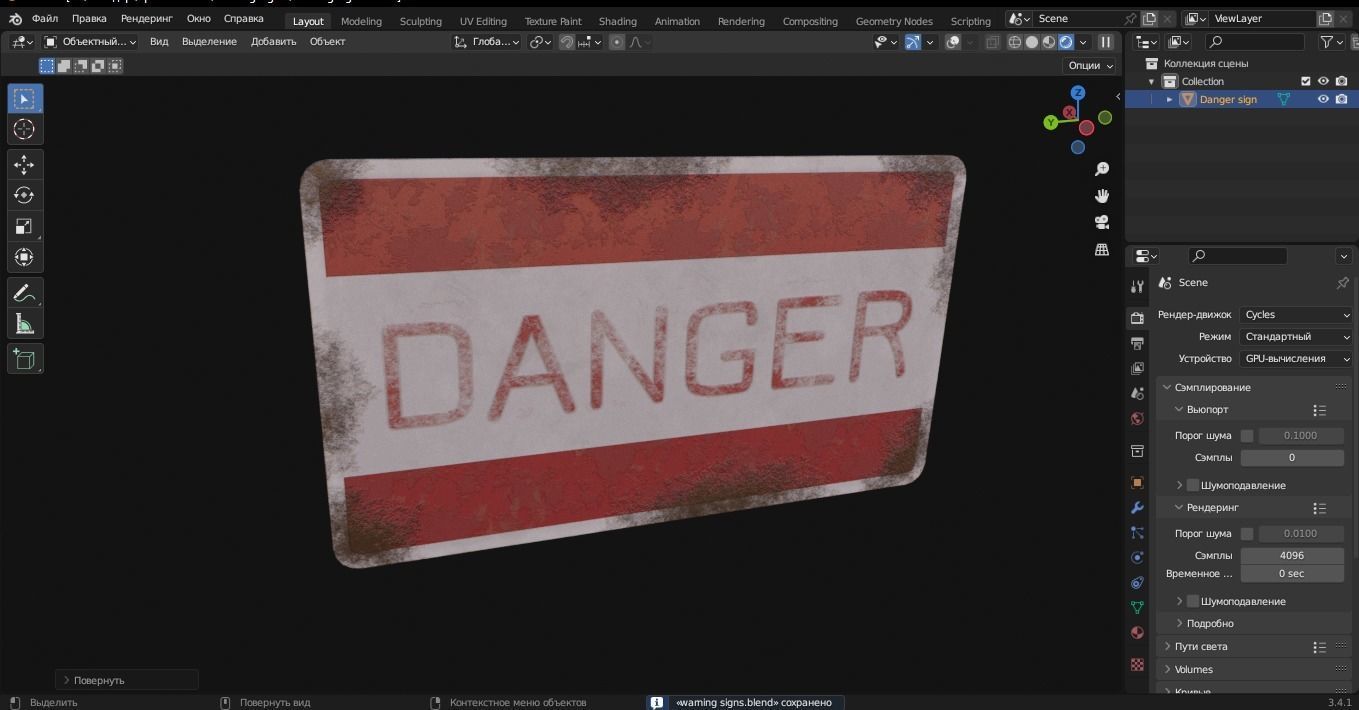Image resolution: width=1359 pixels, height=710 pixels.
Task: Open the Annotate tool
Action: [24, 292]
